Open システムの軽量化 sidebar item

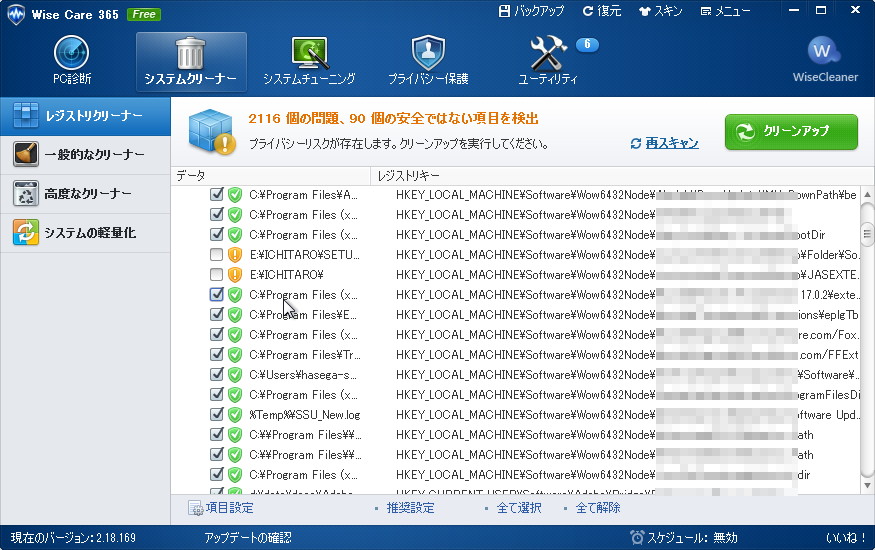pyautogui.click(x=85, y=233)
